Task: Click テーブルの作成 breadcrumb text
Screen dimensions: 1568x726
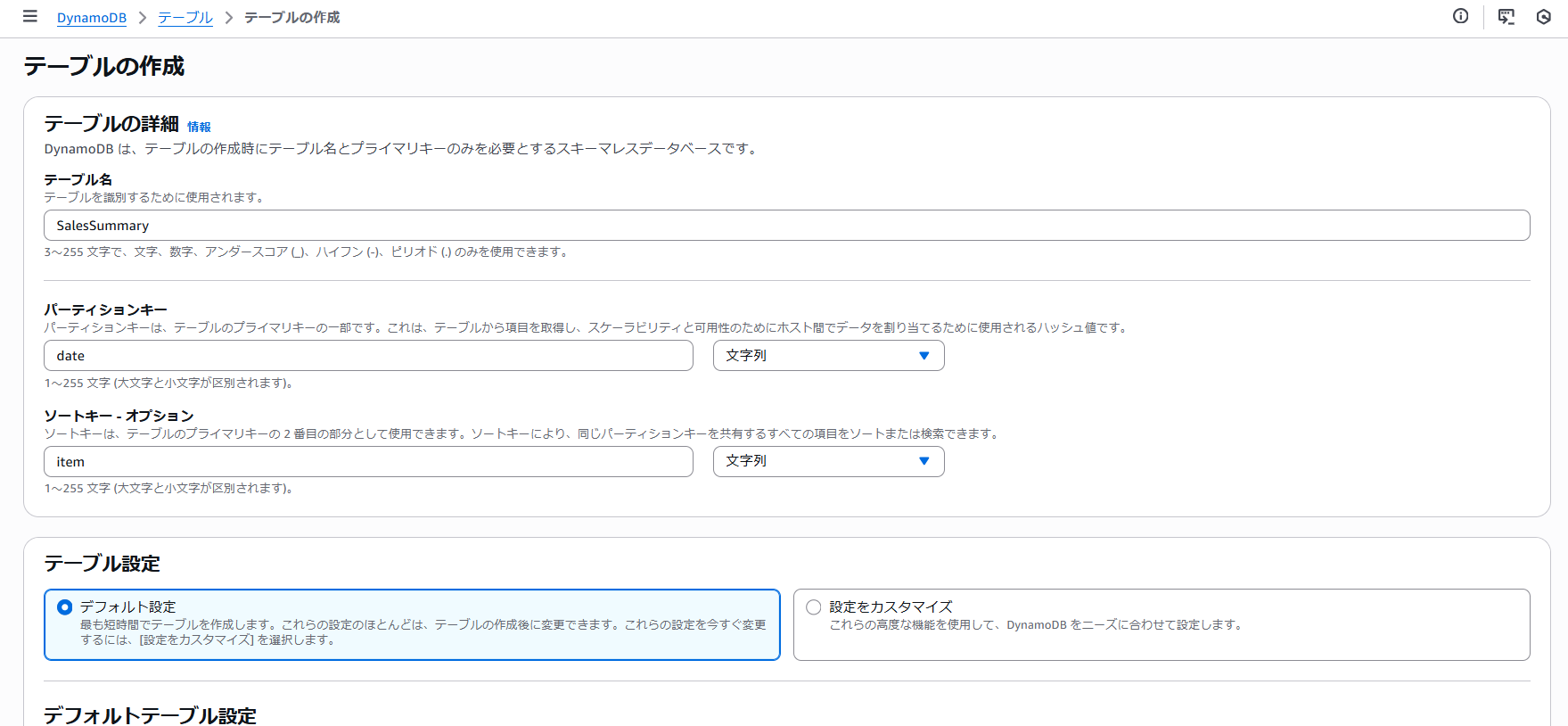Action: coord(292,18)
